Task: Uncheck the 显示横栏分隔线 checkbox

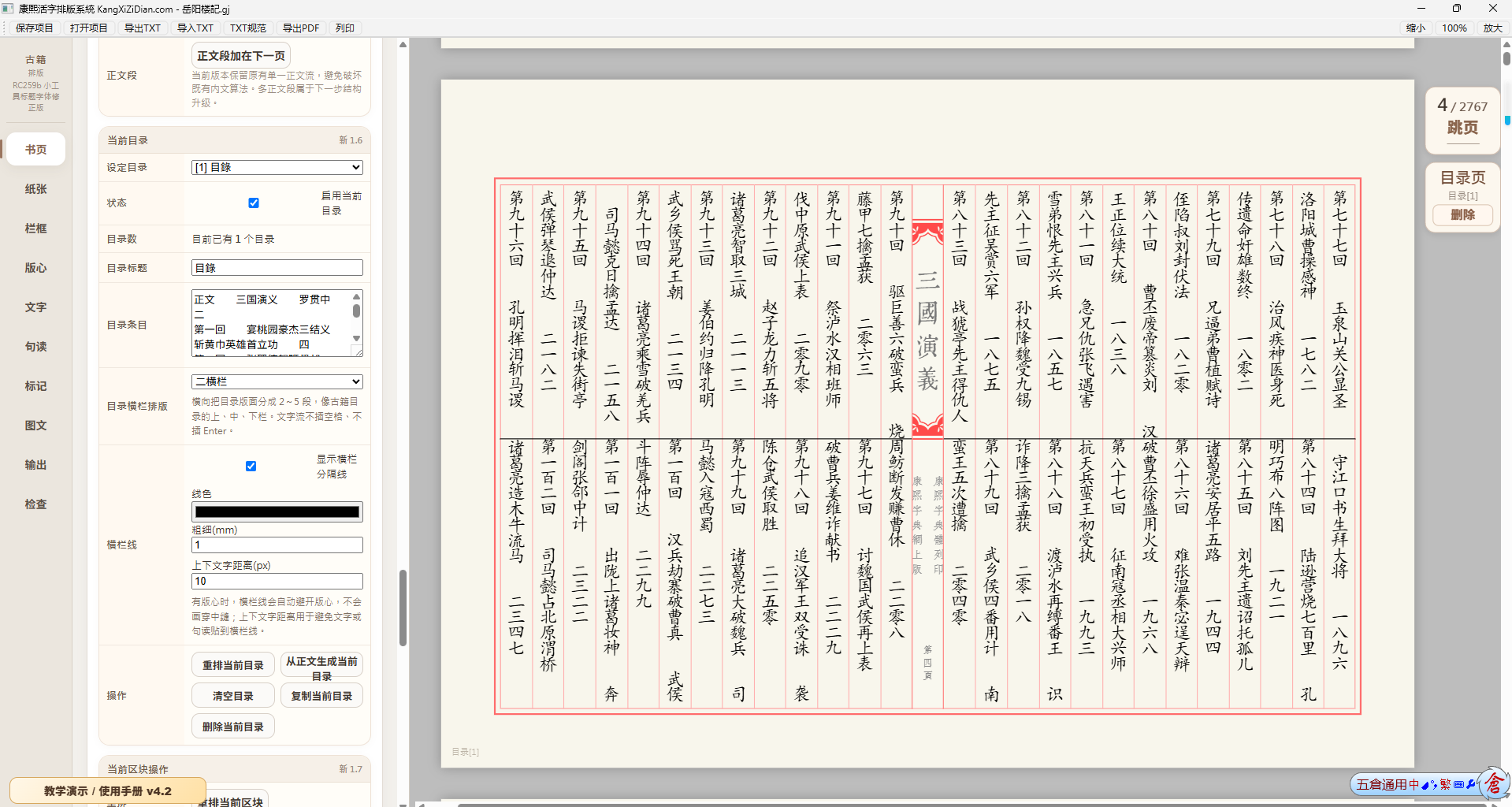Action: point(251,466)
